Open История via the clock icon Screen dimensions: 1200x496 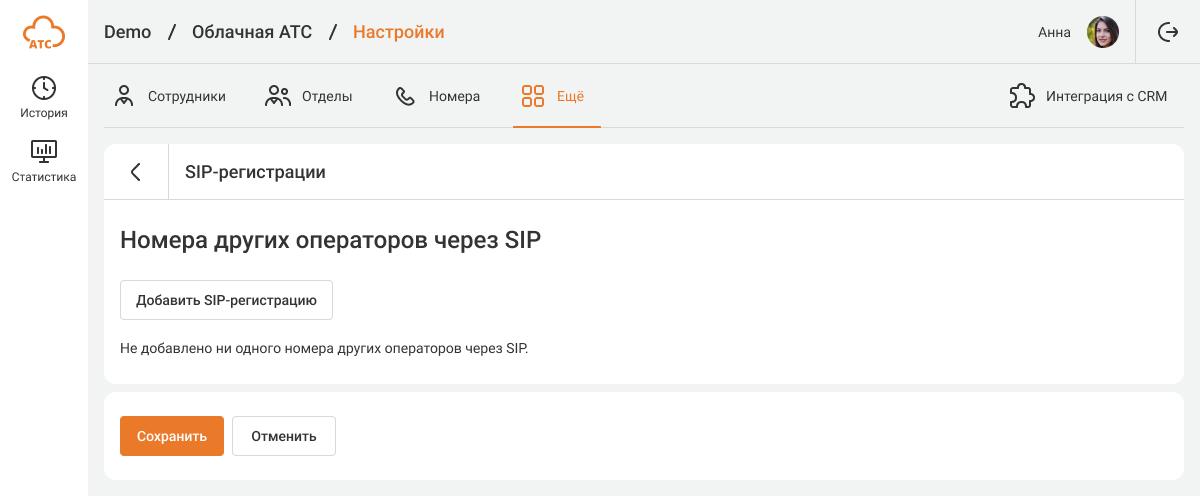click(x=44, y=88)
